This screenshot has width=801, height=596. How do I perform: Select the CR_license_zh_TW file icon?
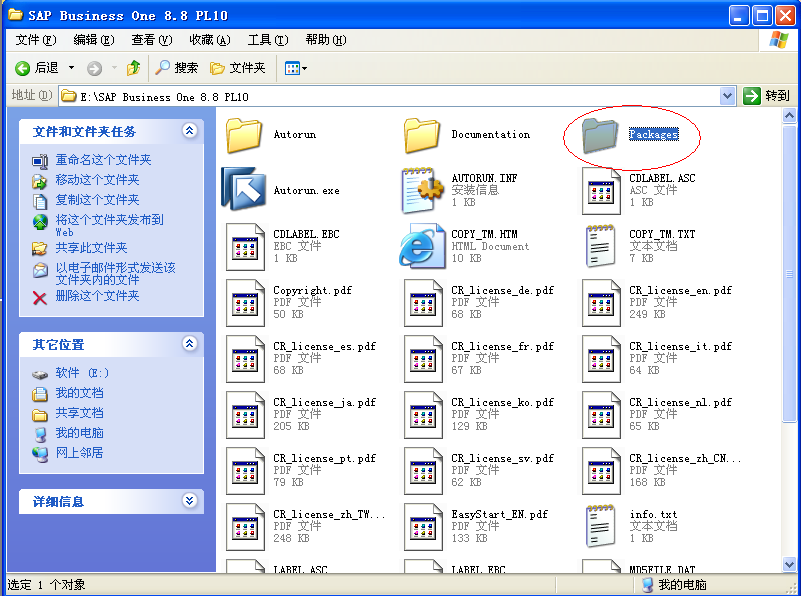(x=246, y=528)
